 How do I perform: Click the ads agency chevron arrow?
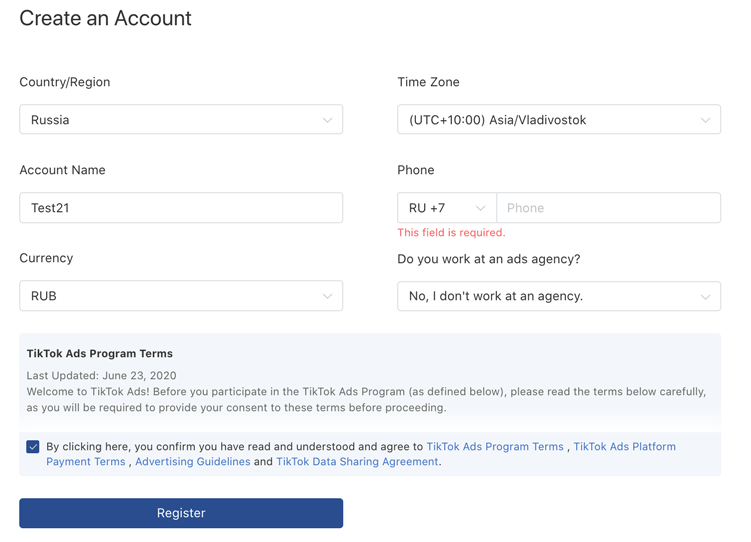click(x=705, y=296)
